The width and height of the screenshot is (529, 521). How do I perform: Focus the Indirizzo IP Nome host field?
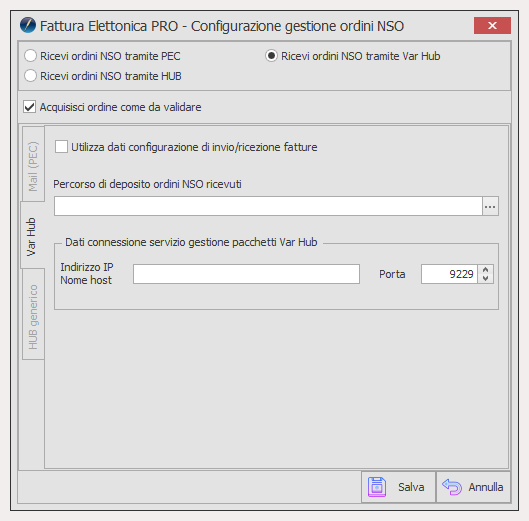[246, 274]
